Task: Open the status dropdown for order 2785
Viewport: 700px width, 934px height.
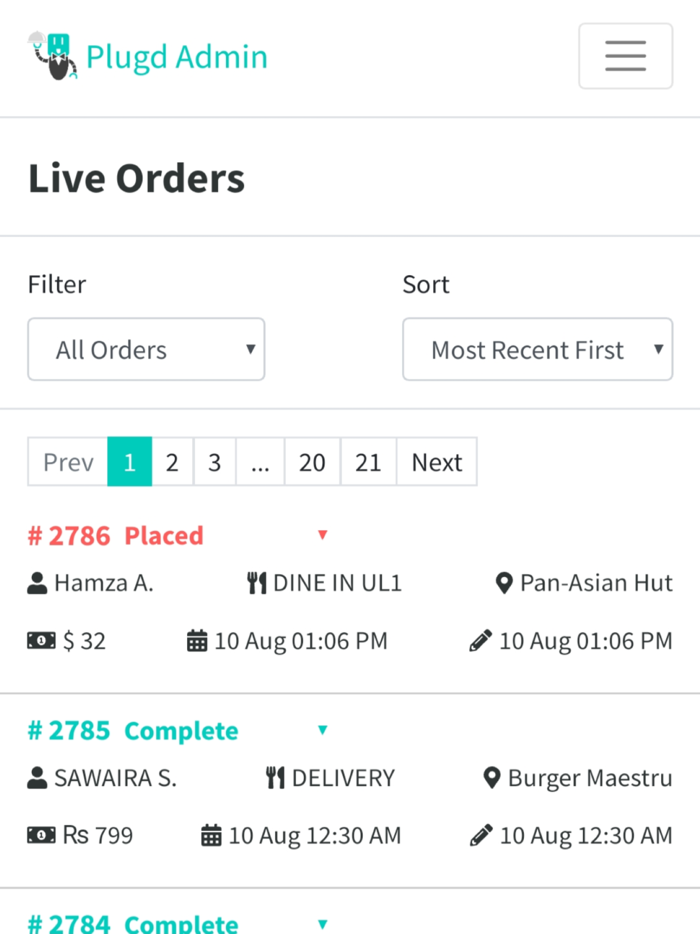Action: point(322,730)
